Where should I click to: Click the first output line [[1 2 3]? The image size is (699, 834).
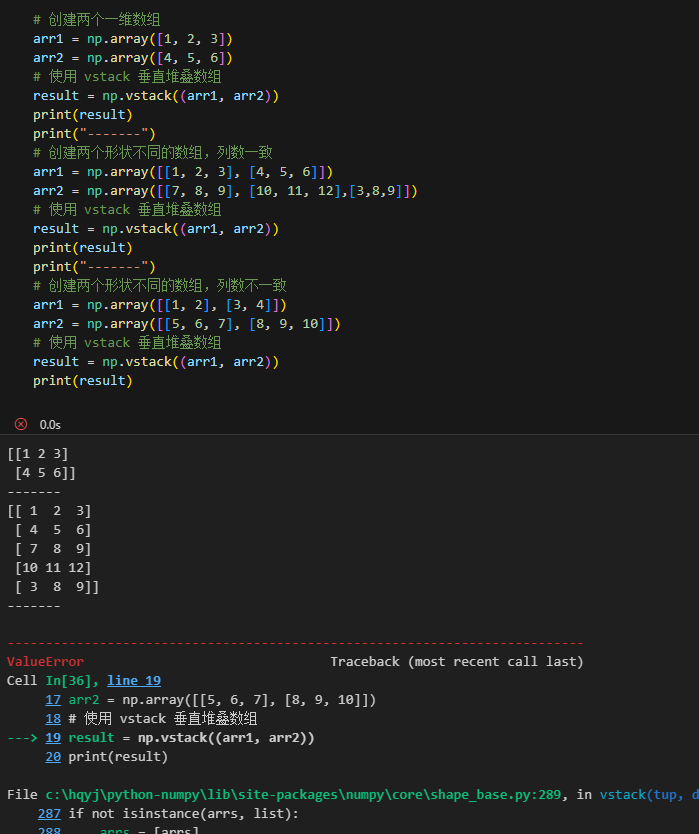point(37,454)
